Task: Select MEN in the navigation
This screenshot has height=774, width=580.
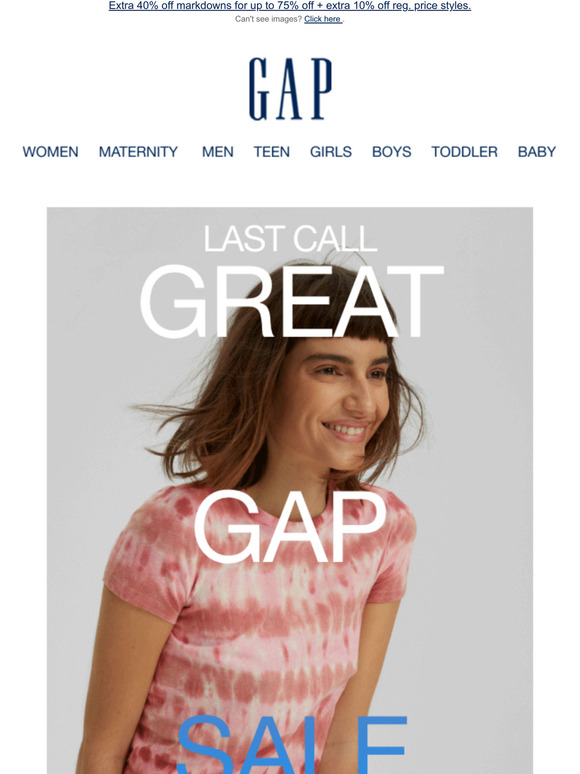Action: (x=218, y=152)
